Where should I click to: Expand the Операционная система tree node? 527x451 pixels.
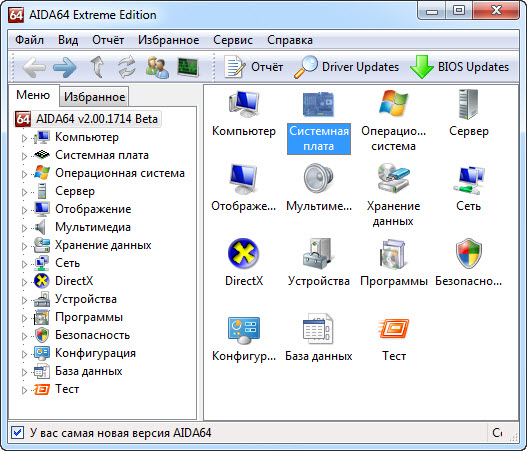pyautogui.click(x=24, y=174)
